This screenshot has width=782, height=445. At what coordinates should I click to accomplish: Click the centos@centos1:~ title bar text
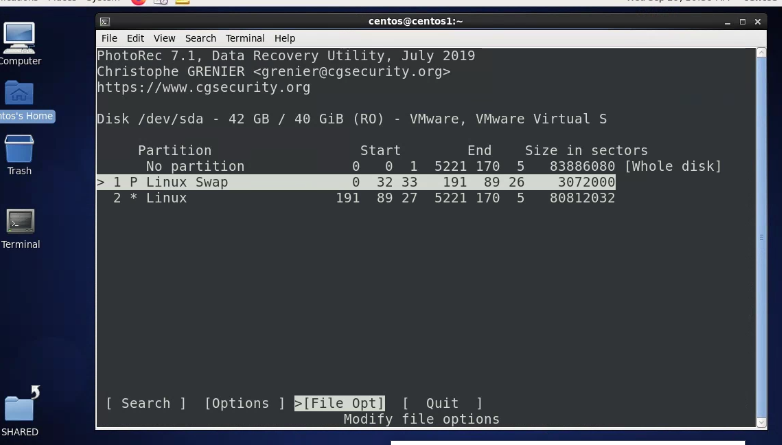(415, 21)
